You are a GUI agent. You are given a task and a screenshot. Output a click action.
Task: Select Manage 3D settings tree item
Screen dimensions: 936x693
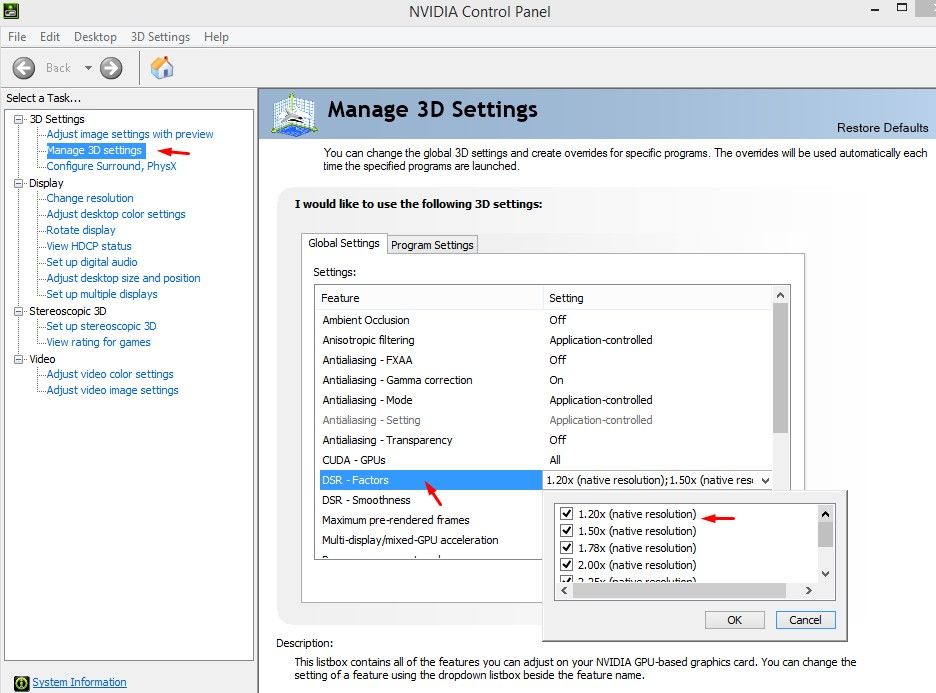point(94,150)
